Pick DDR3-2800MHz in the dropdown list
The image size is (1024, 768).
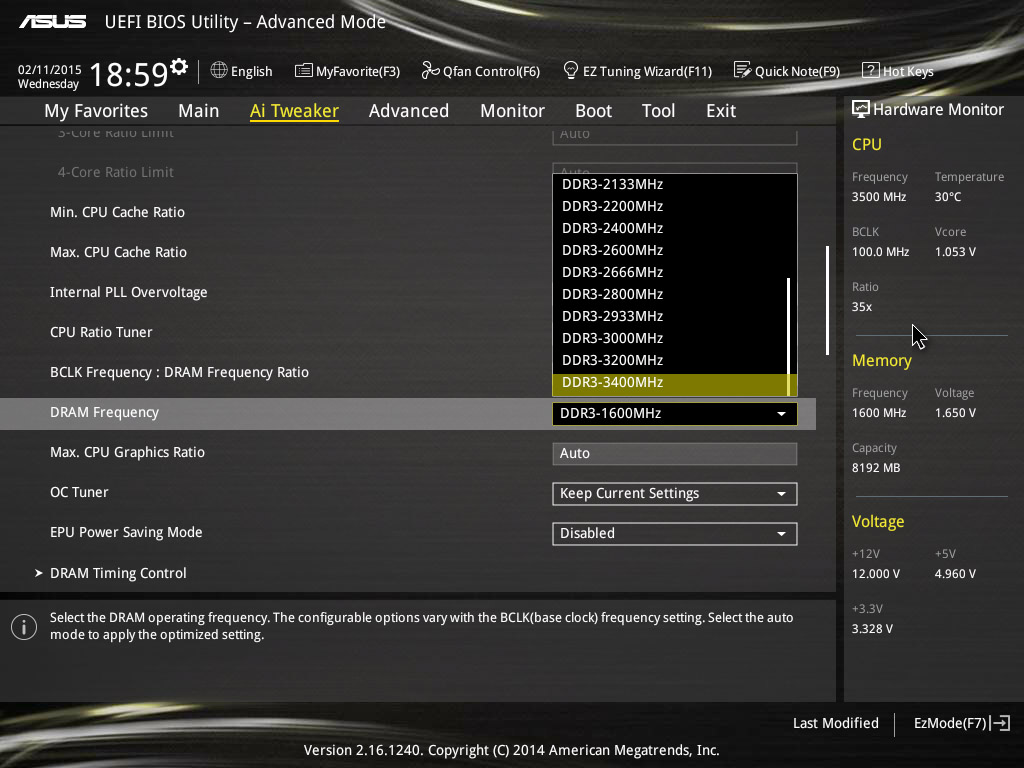pyautogui.click(x=670, y=295)
